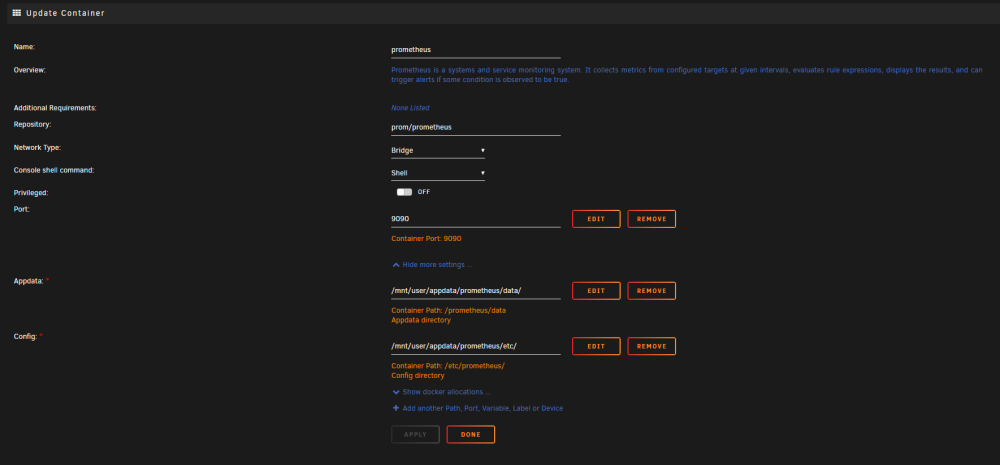The height and width of the screenshot is (465, 1000).
Task: Click the 'Update Container' heading text
Action: [x=65, y=13]
